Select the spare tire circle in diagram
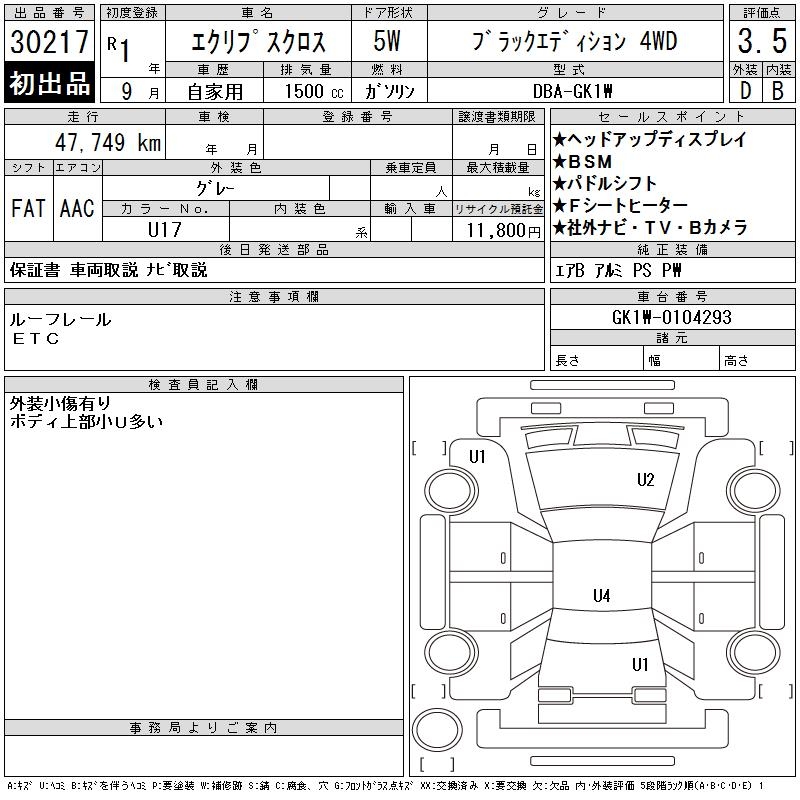This screenshot has width=800, height=800. point(437,730)
